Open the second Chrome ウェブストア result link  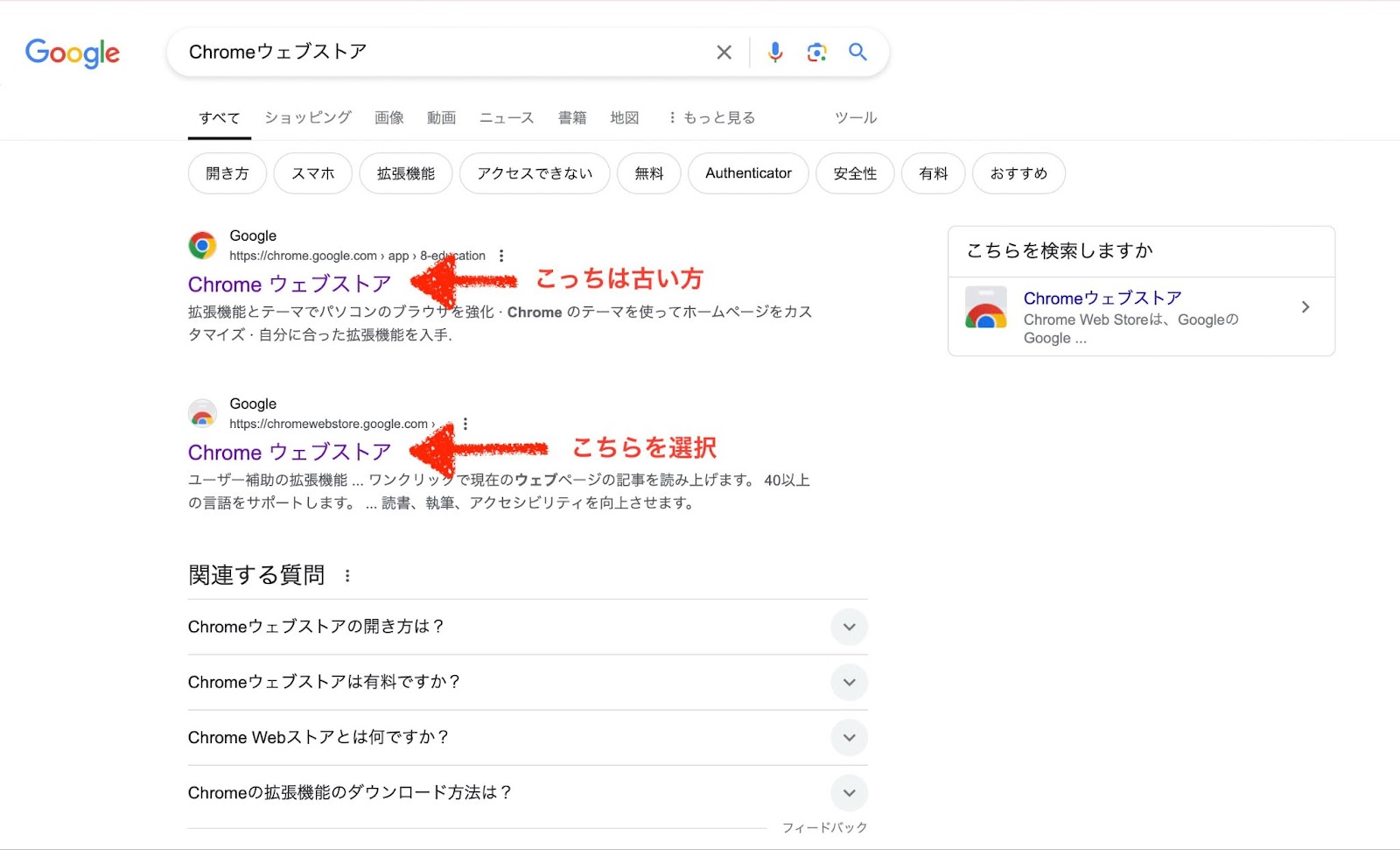tap(290, 453)
